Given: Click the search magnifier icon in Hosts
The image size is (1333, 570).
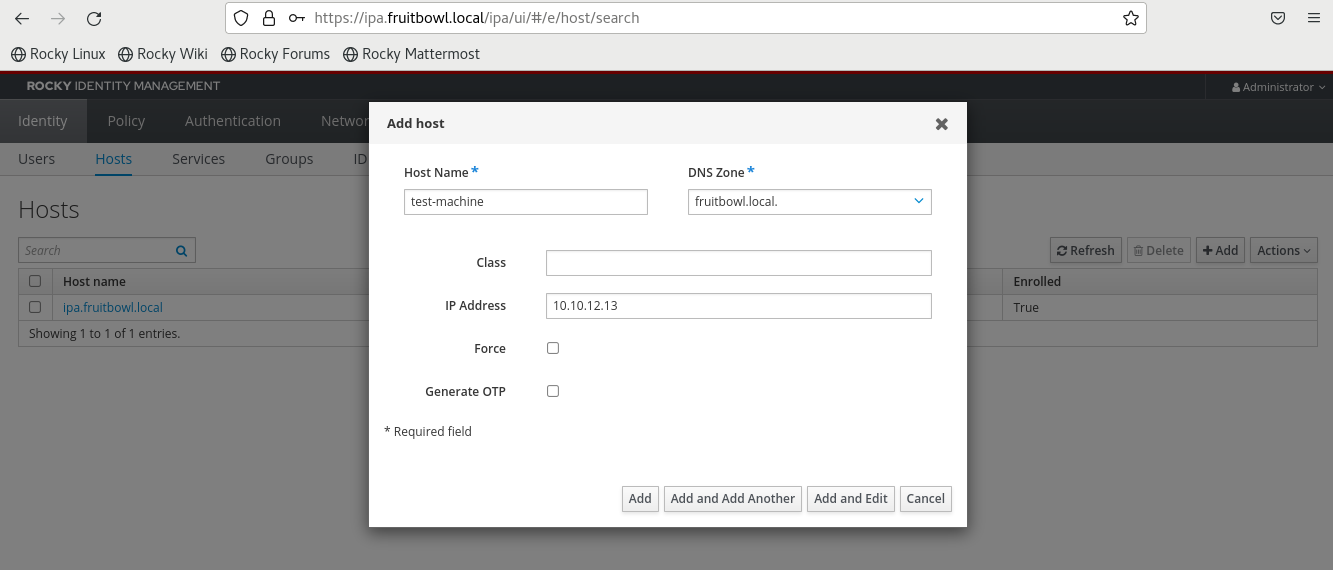Looking at the screenshot, I should 181,251.
